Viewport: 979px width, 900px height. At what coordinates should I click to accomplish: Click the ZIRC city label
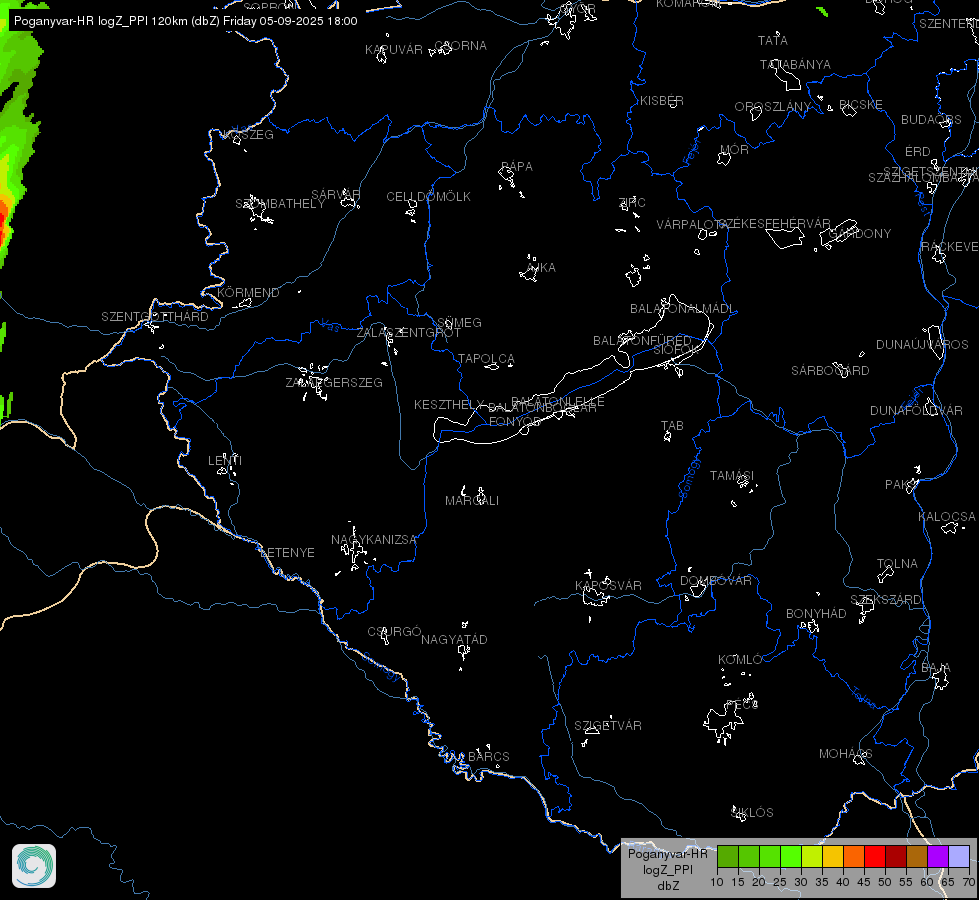click(632, 202)
